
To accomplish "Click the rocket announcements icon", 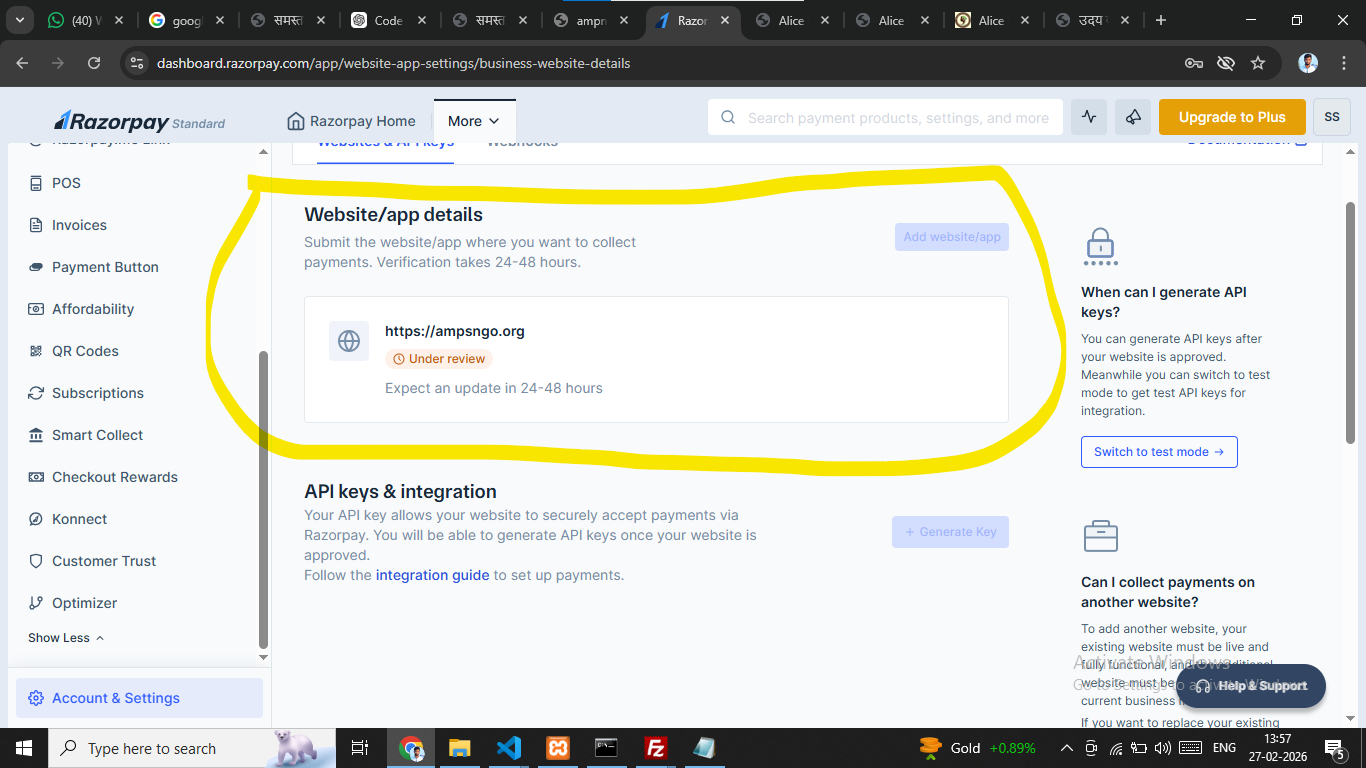I will pos(1133,117).
